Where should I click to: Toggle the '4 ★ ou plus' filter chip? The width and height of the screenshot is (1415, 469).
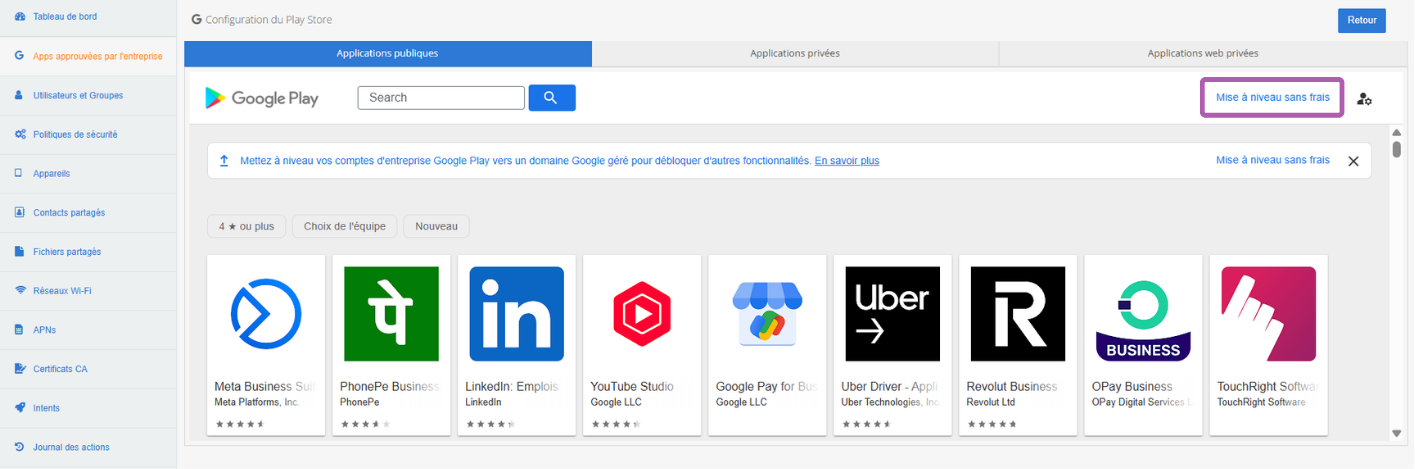point(246,226)
